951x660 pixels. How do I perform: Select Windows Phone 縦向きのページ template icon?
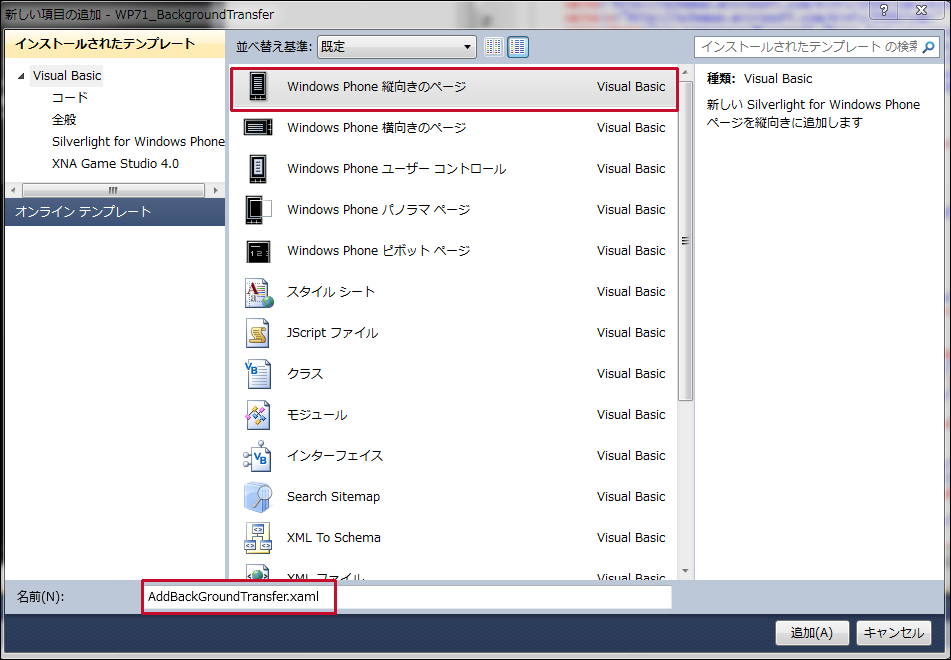(x=258, y=86)
